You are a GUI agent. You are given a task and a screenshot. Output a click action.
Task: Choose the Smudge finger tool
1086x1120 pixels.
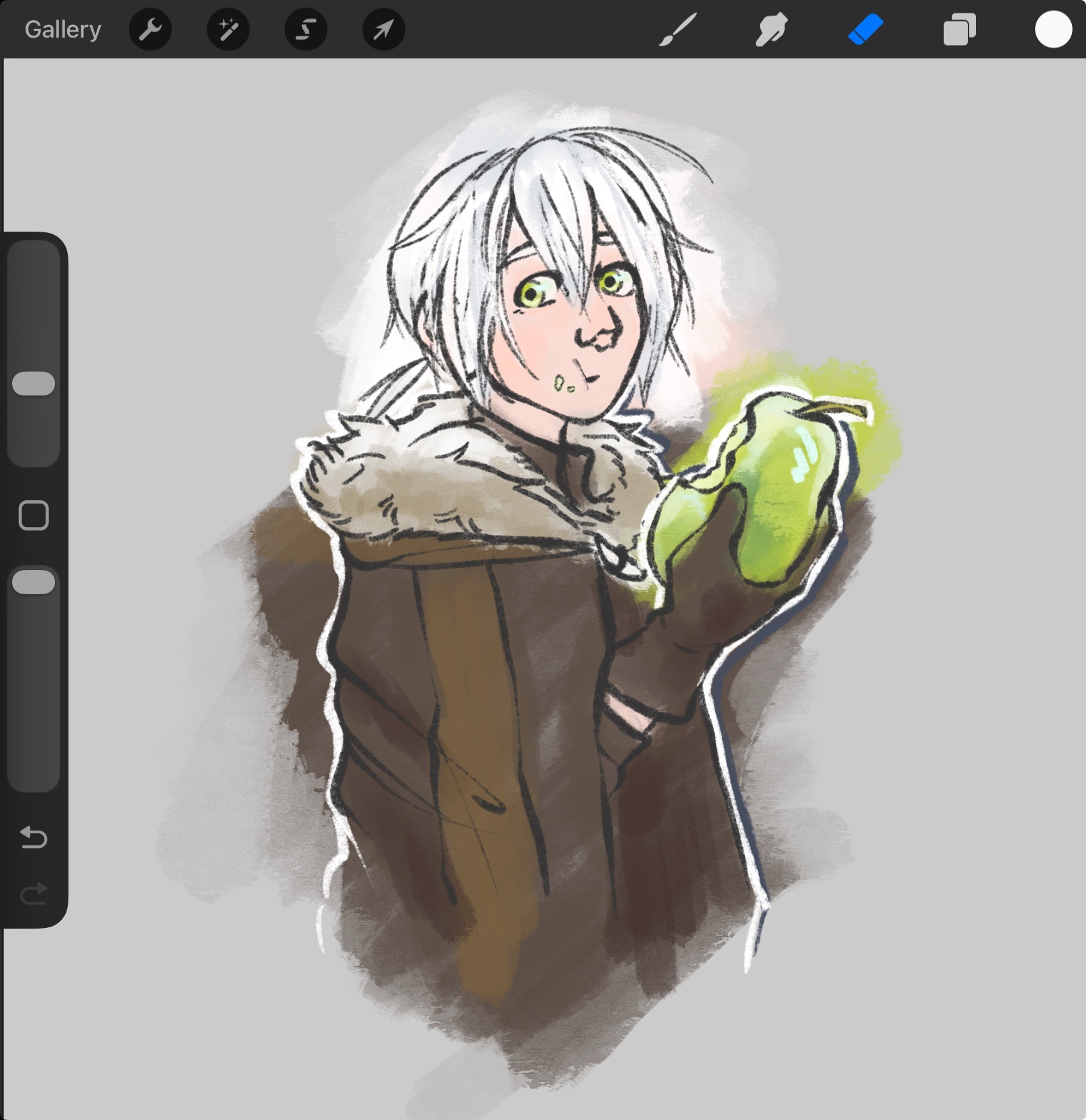tap(771, 30)
